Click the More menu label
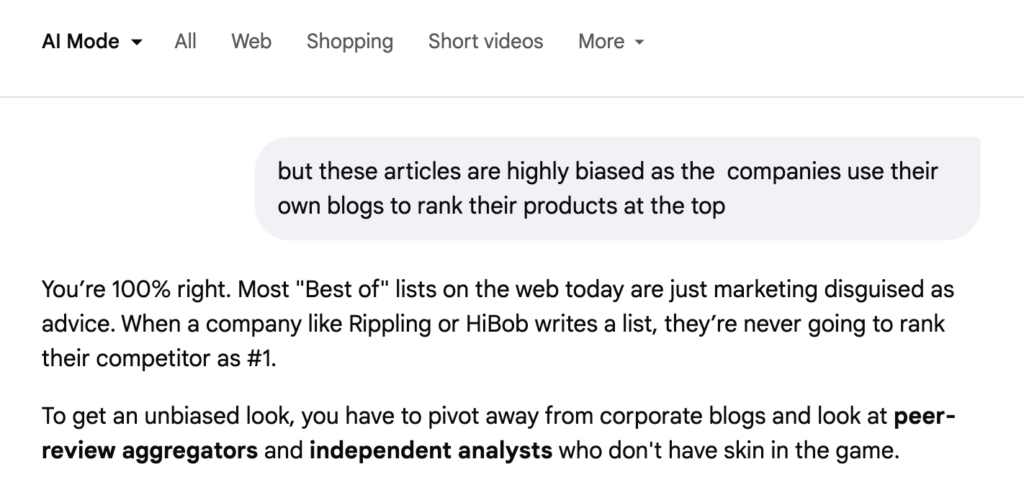The image size is (1024, 495). (x=601, y=41)
